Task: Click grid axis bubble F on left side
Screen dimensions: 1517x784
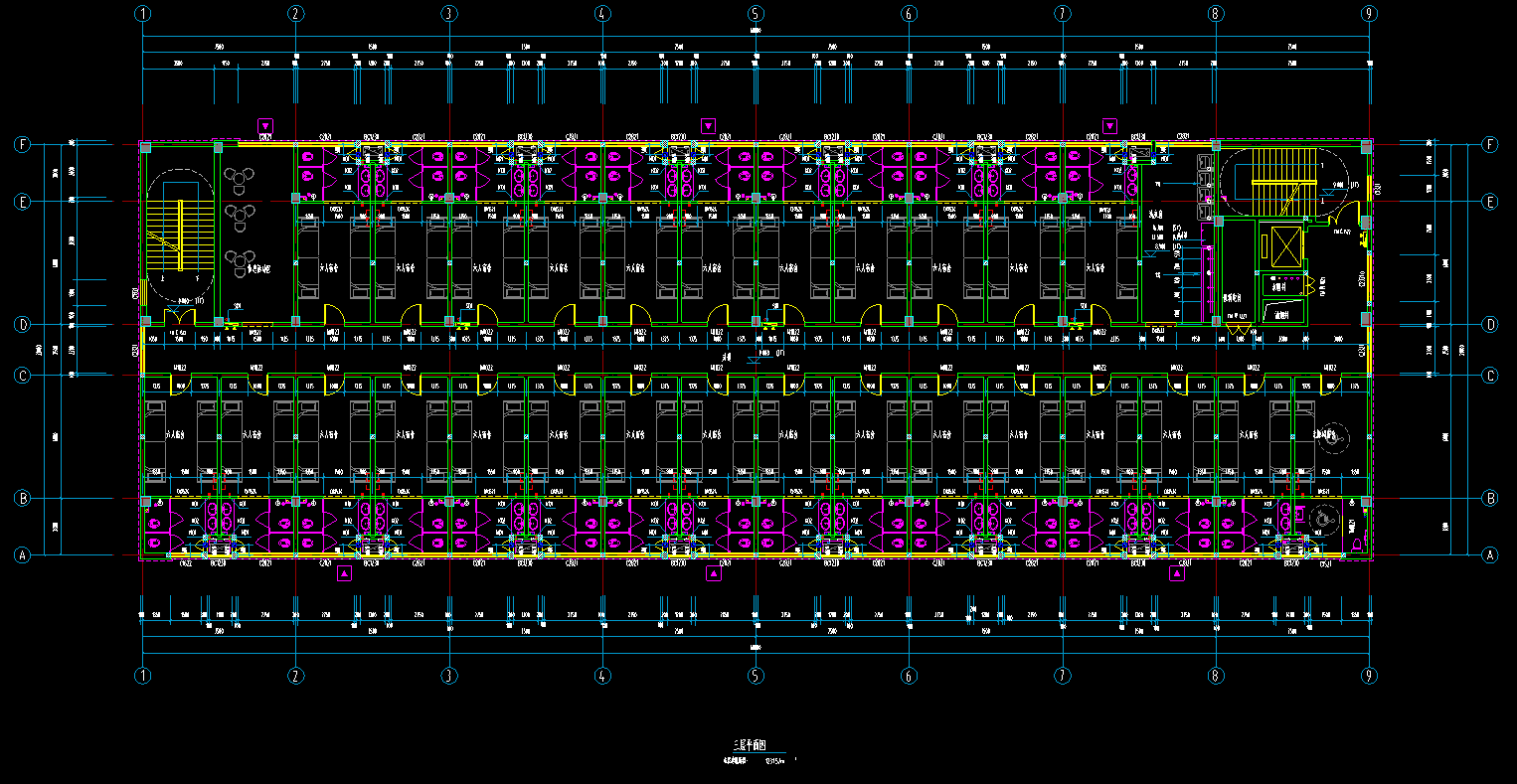Action: pyautogui.click(x=23, y=145)
